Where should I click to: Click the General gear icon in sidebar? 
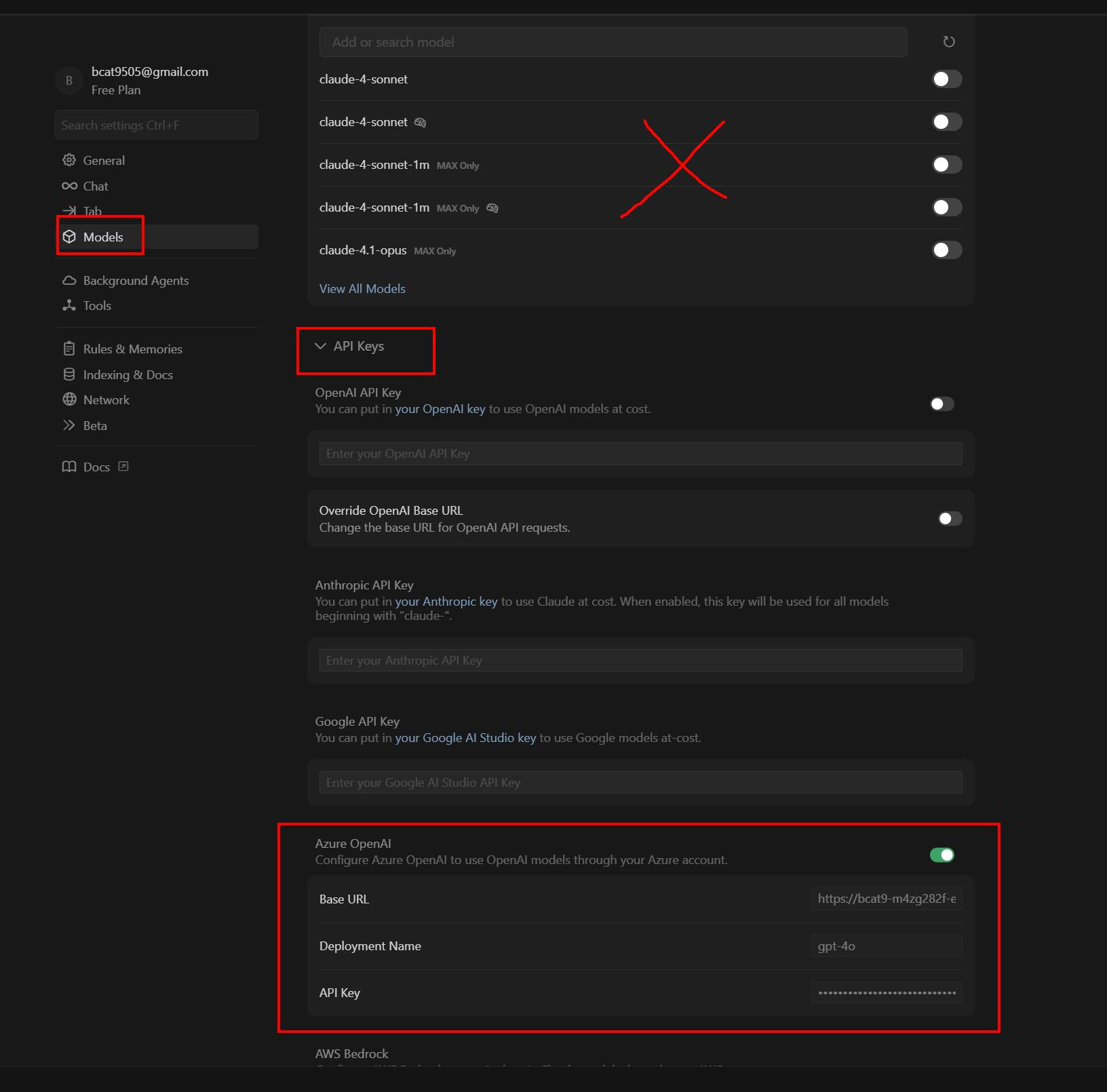(69, 160)
